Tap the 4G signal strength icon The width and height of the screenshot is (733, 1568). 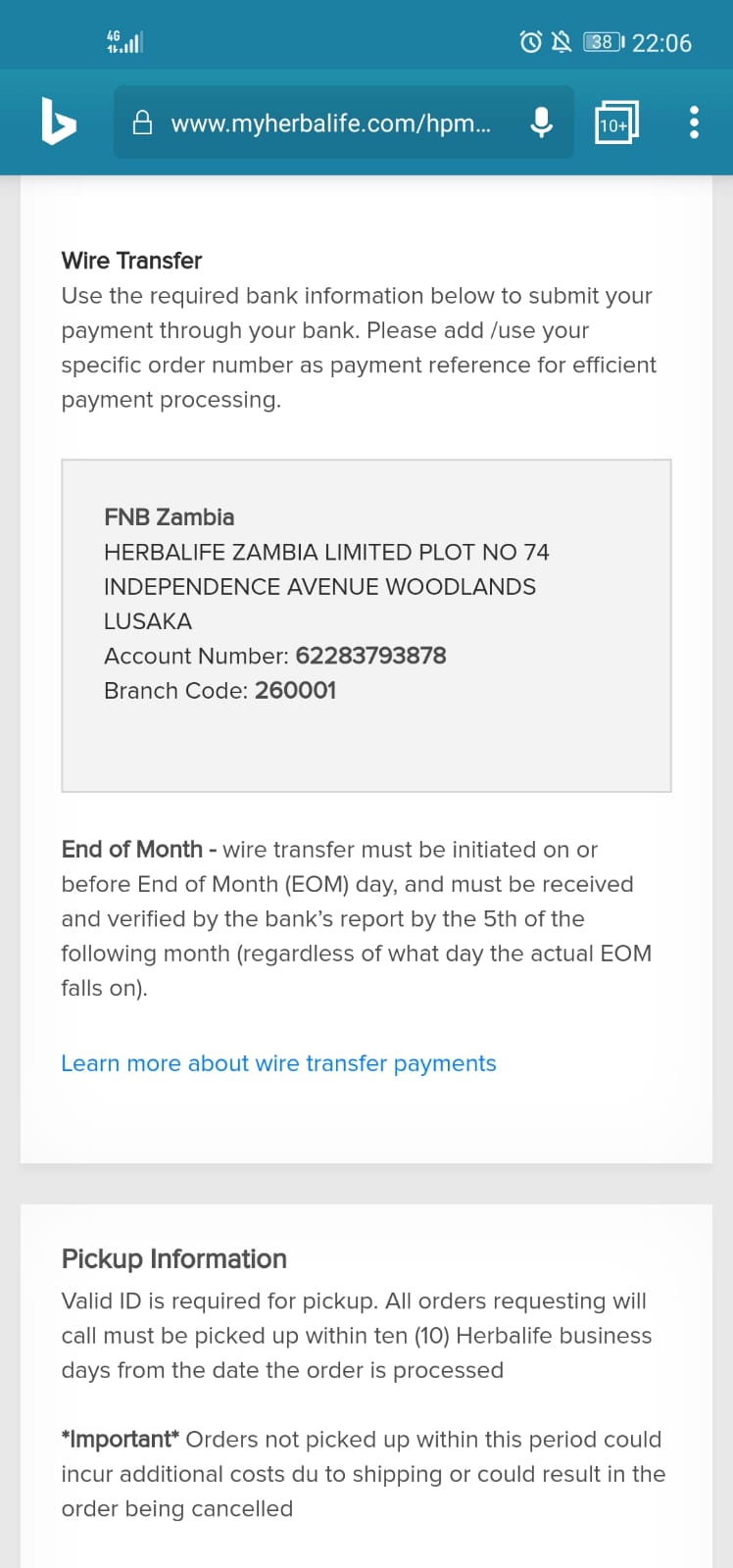point(124,41)
